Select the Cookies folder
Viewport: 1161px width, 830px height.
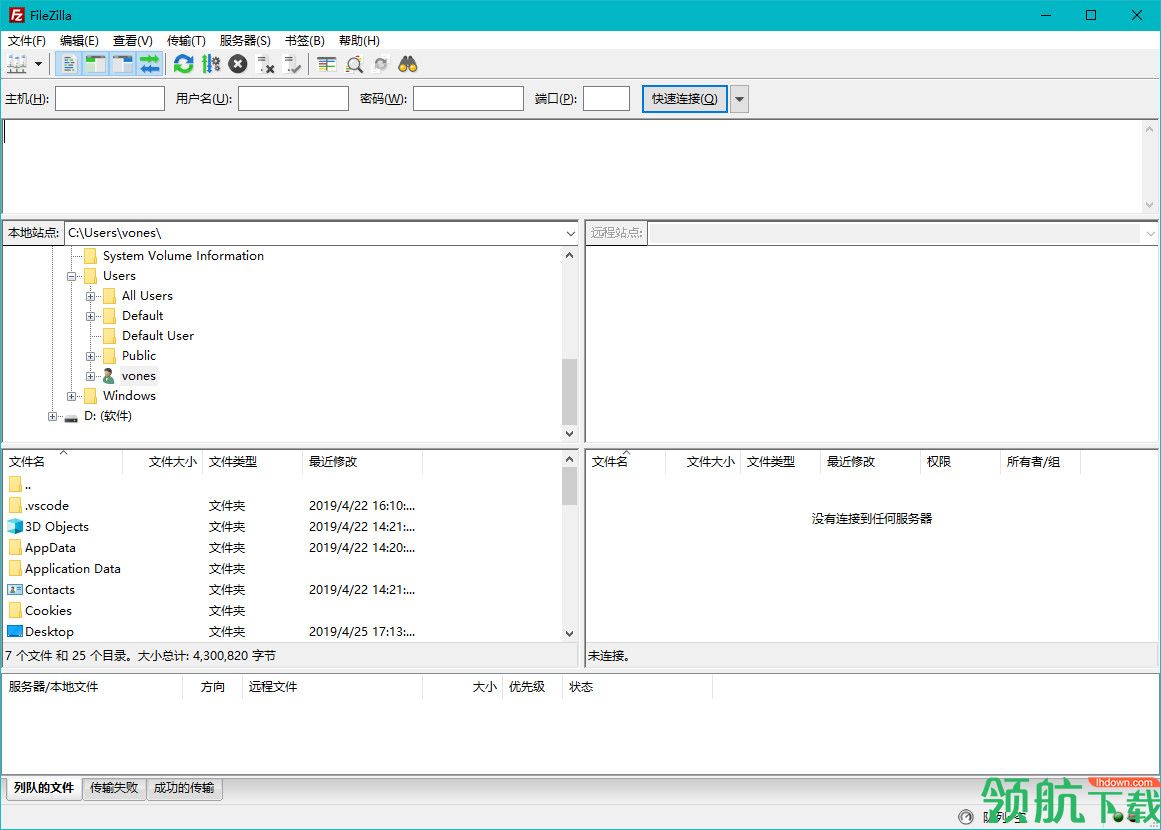click(x=48, y=611)
